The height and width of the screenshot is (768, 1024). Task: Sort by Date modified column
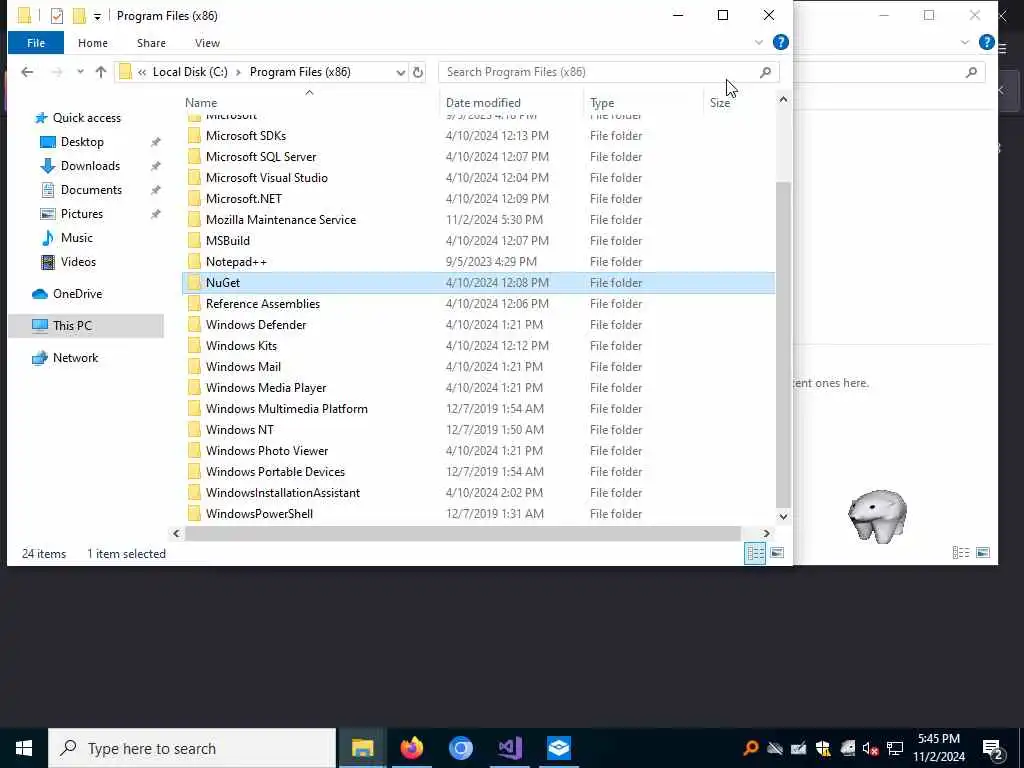(x=483, y=103)
